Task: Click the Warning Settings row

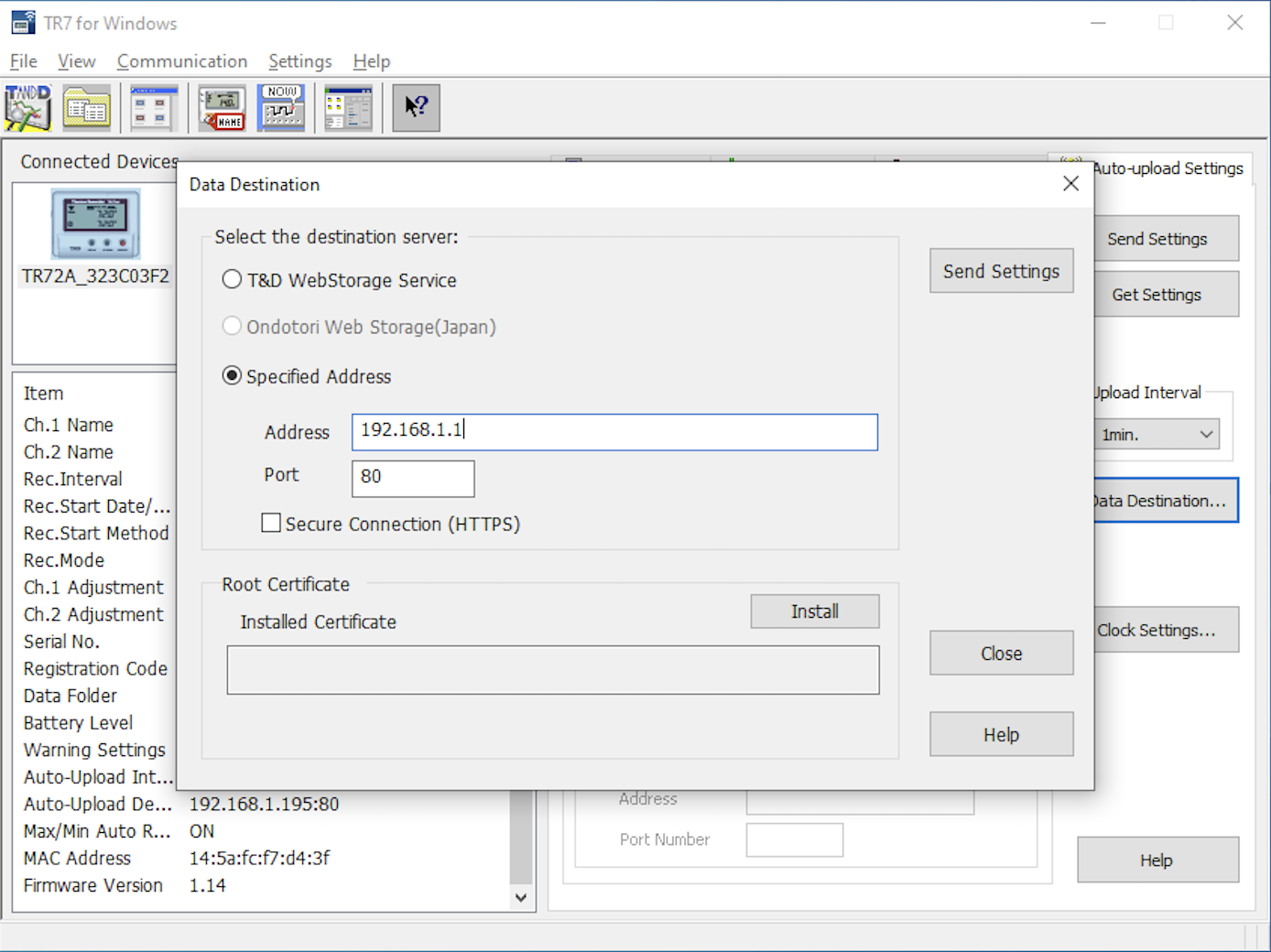Action: pyautogui.click(x=94, y=750)
